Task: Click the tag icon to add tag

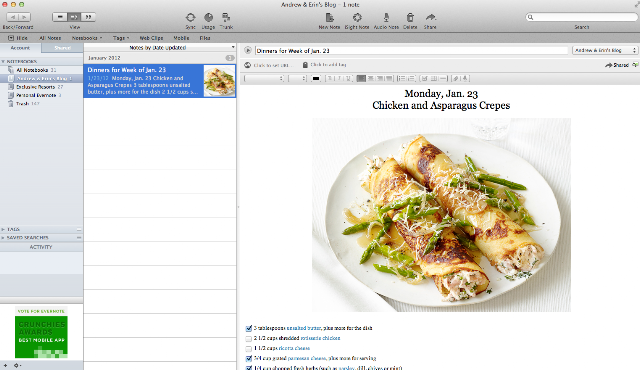Action: 305,65
